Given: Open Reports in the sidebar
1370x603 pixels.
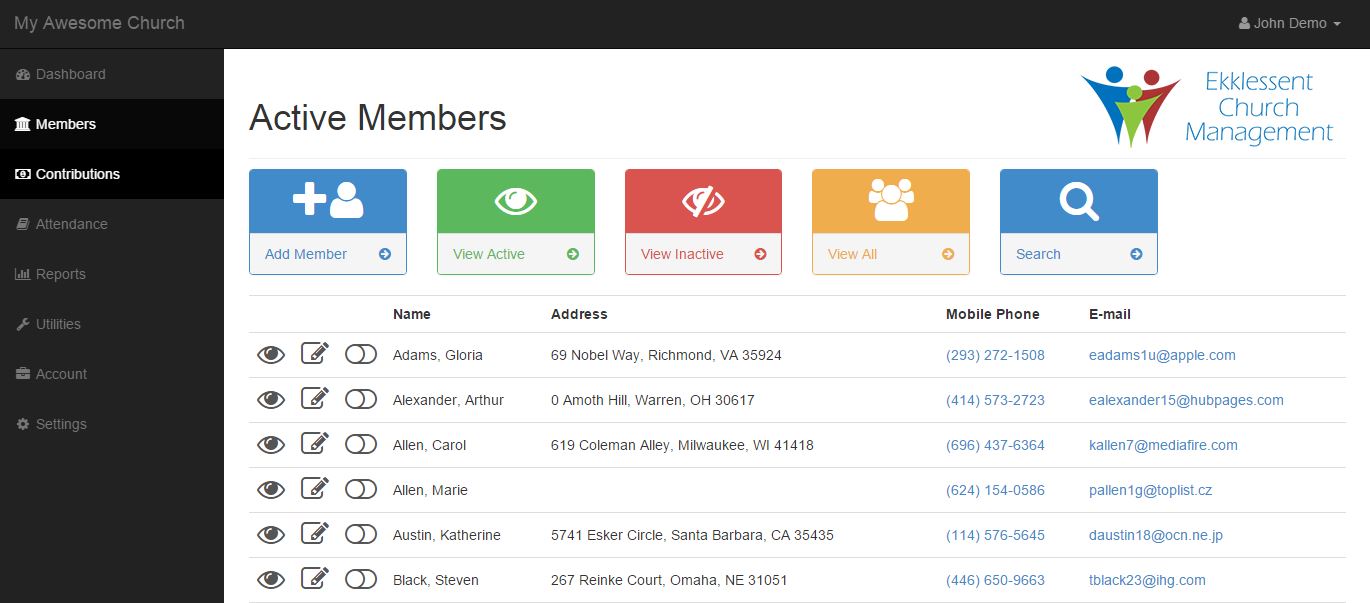Looking at the screenshot, I should click(x=112, y=274).
